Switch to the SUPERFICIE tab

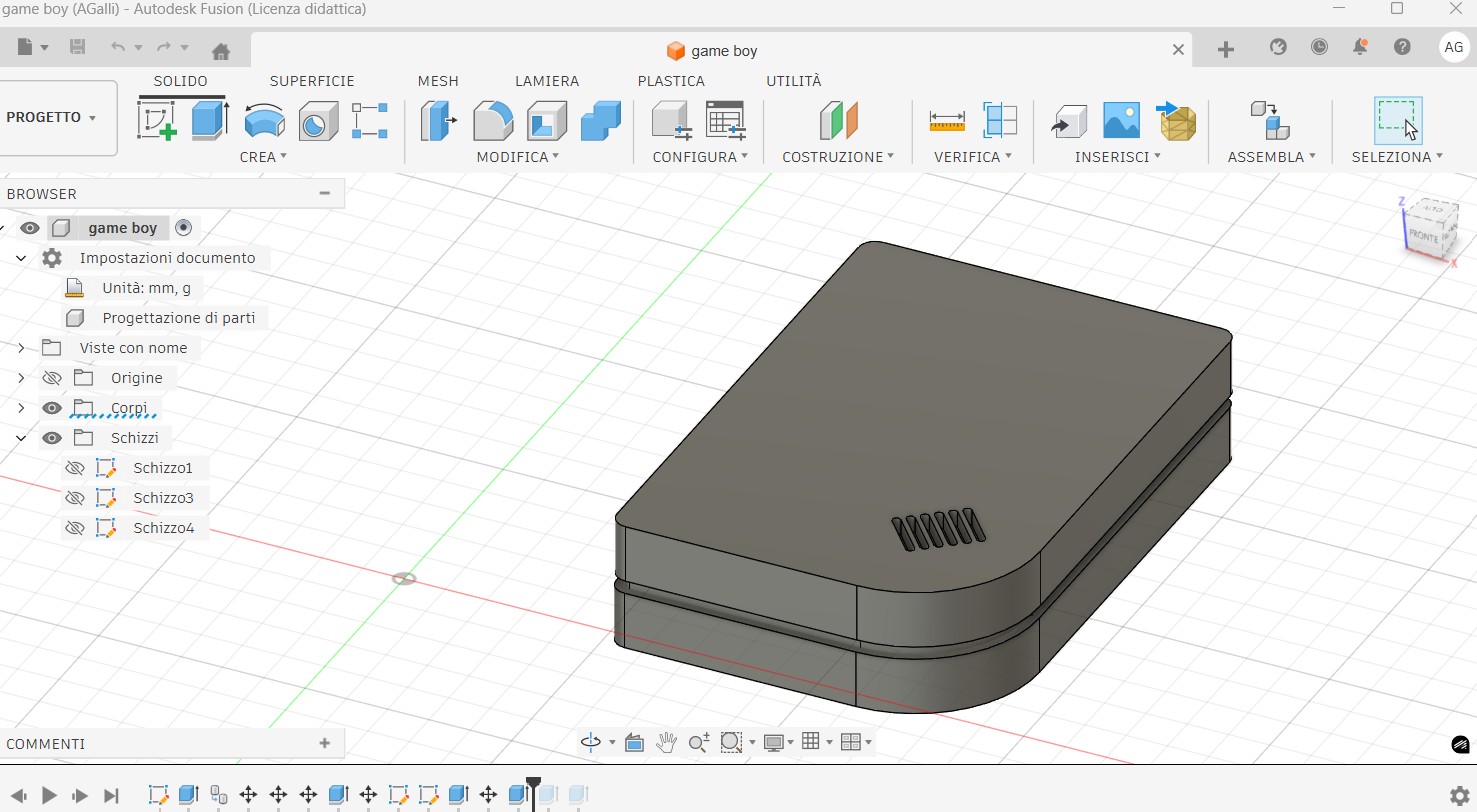pos(312,81)
